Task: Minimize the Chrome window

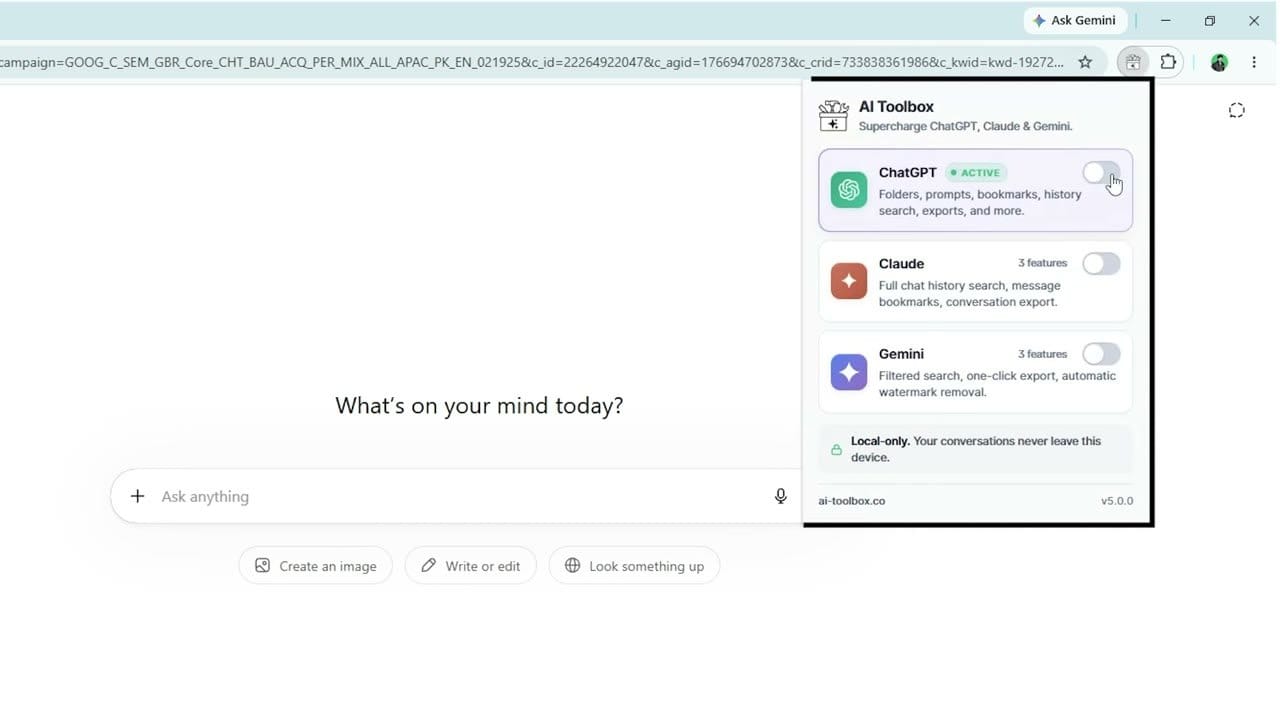Action: 1165,20
